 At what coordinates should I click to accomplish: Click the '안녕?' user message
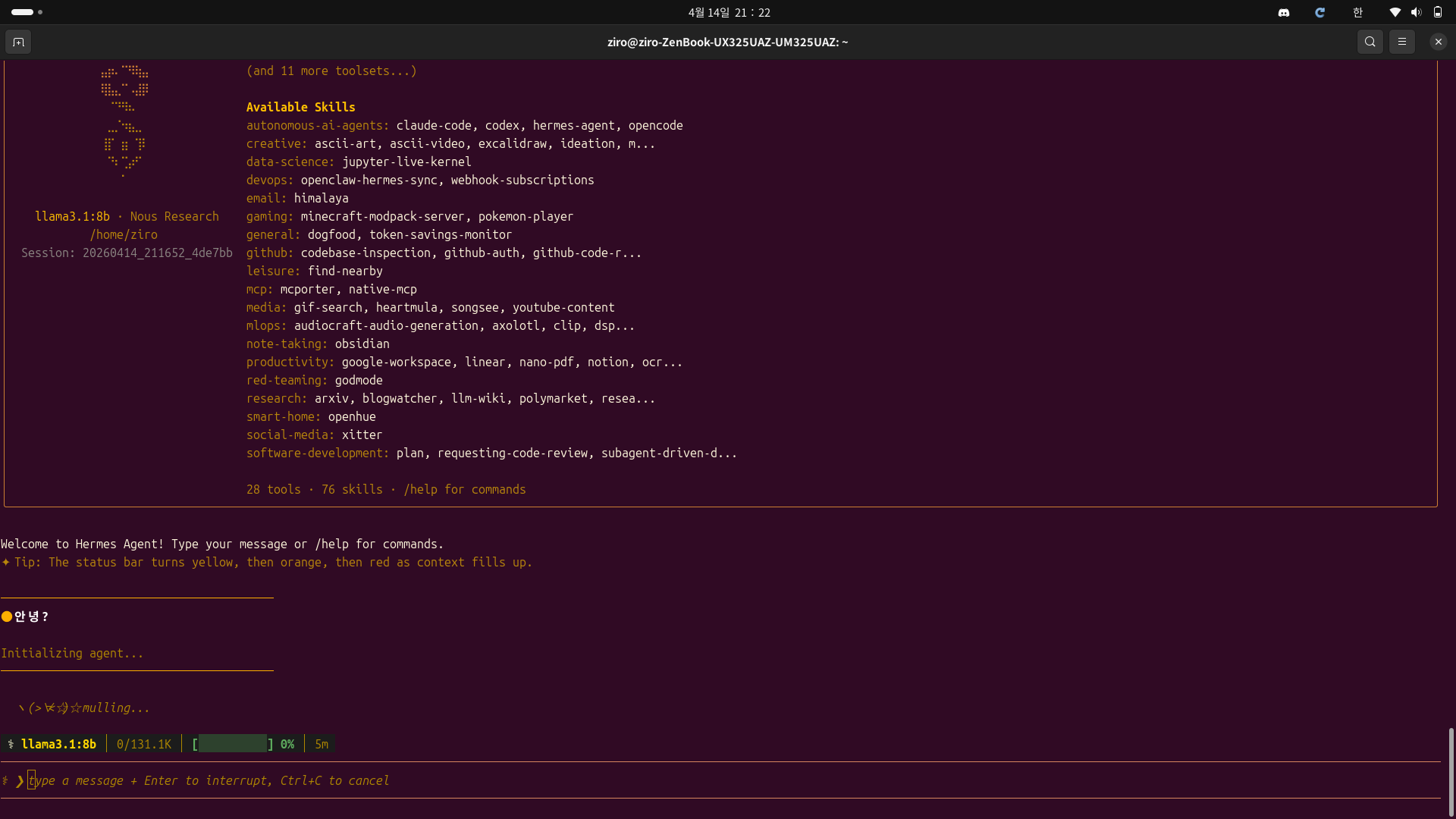coord(31,617)
